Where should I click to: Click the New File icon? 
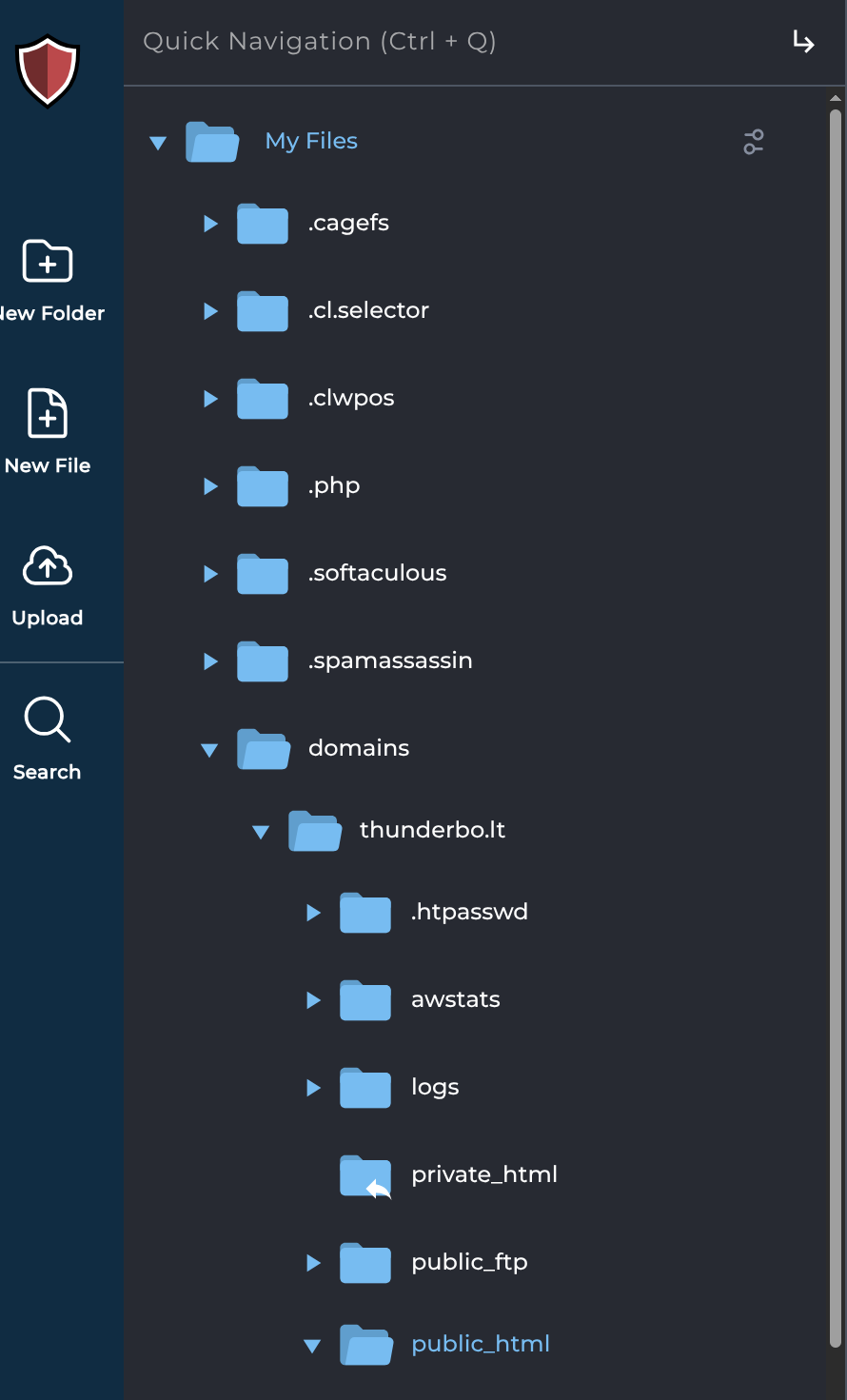[x=48, y=414]
